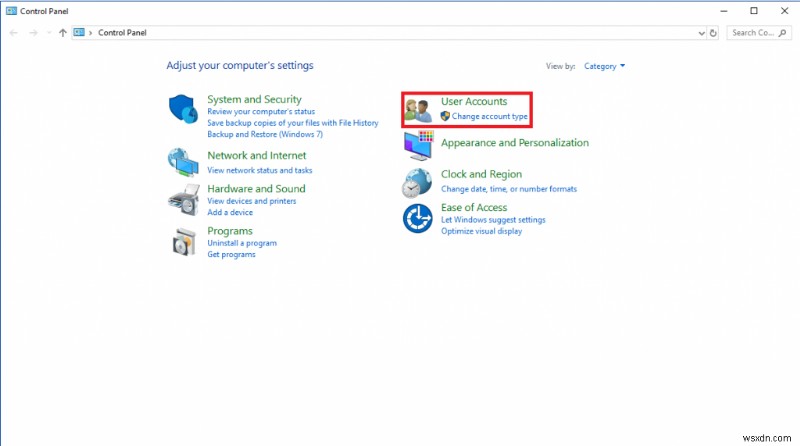Open the Ease of Access icon
The height and width of the screenshot is (446, 800).
coord(417,218)
